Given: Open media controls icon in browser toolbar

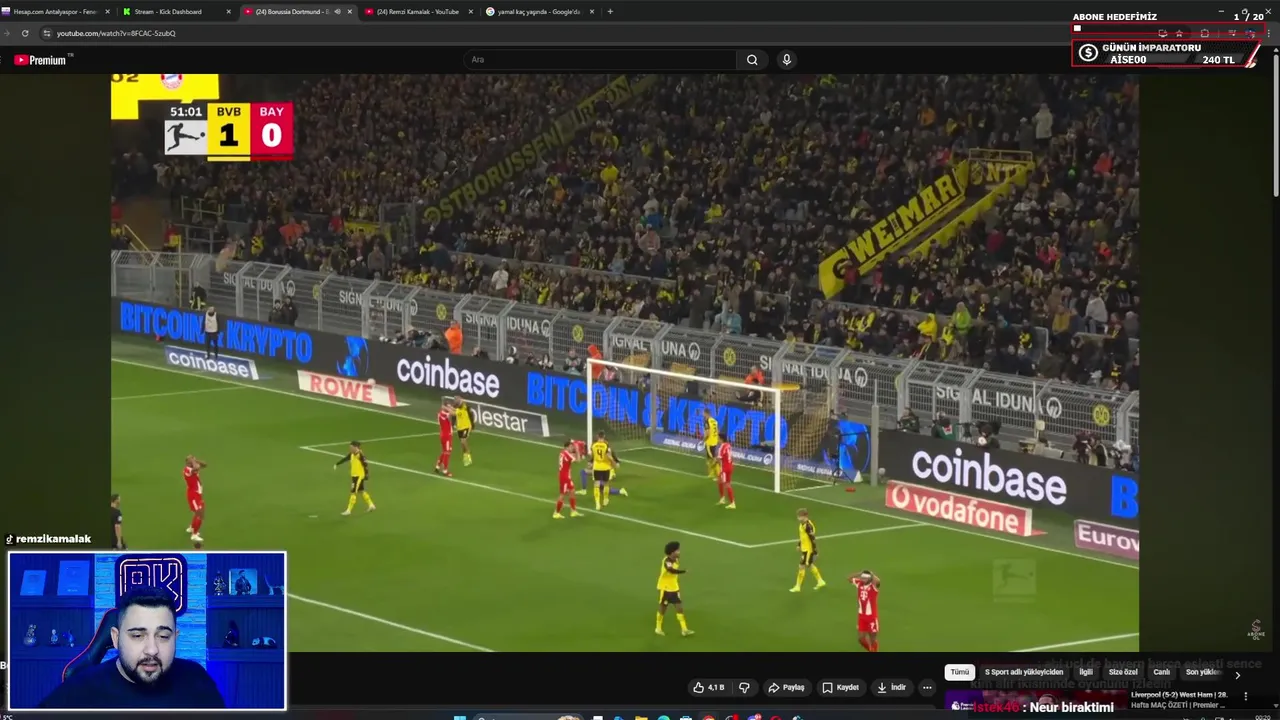Looking at the screenshot, I should coord(1232,33).
